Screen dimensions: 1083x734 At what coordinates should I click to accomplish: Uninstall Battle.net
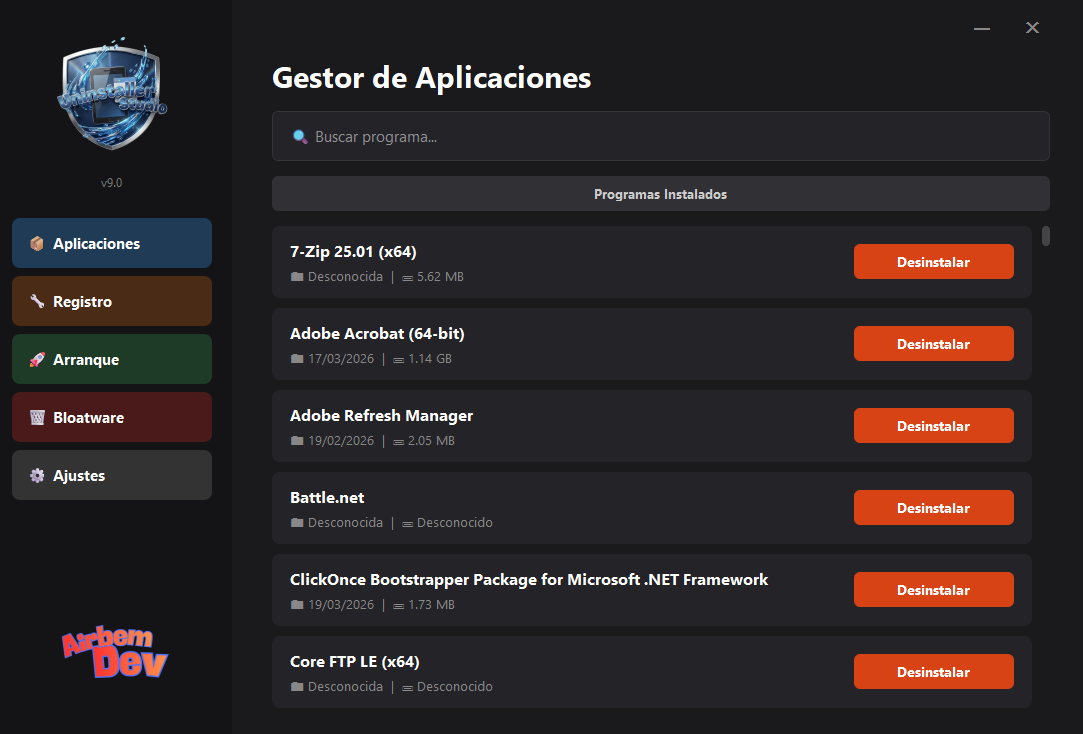coord(934,508)
